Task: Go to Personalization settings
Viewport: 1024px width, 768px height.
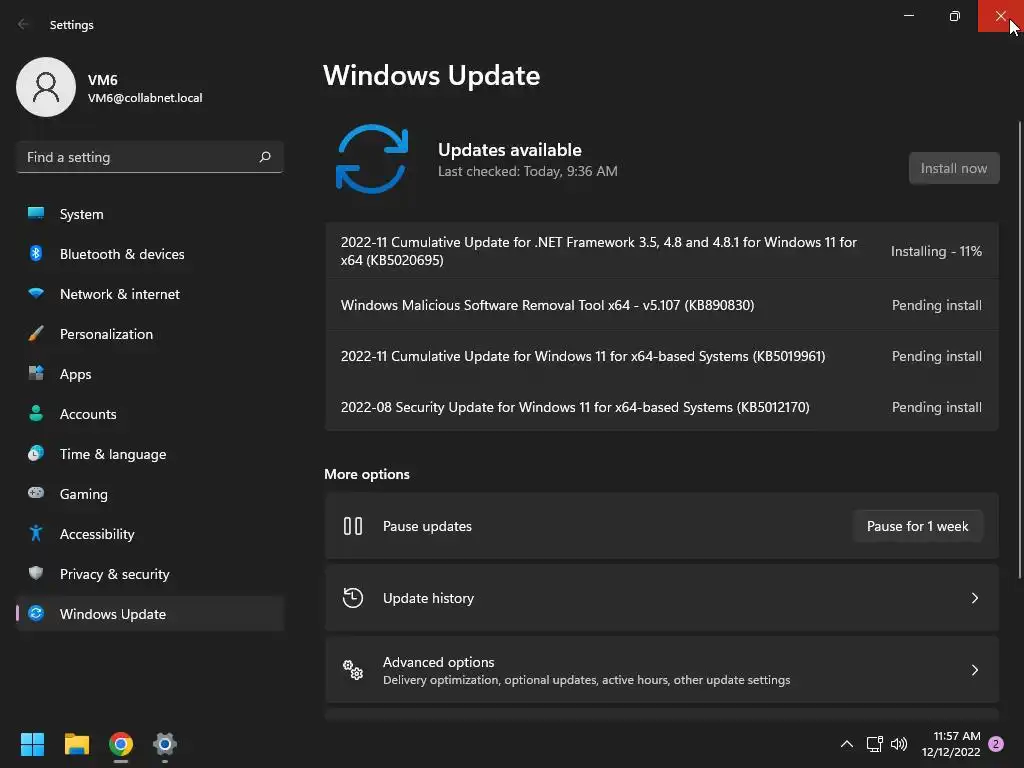Action: pyautogui.click(x=150, y=334)
